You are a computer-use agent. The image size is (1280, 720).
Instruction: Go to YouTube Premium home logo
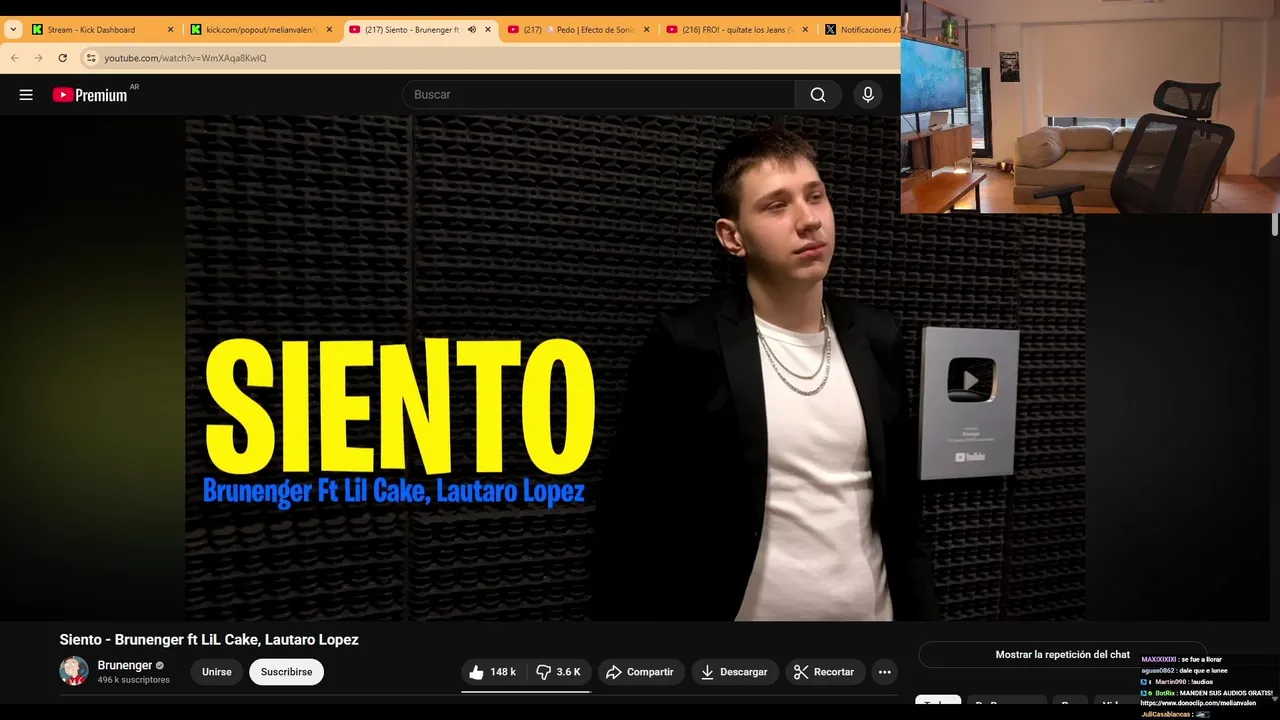click(x=92, y=94)
